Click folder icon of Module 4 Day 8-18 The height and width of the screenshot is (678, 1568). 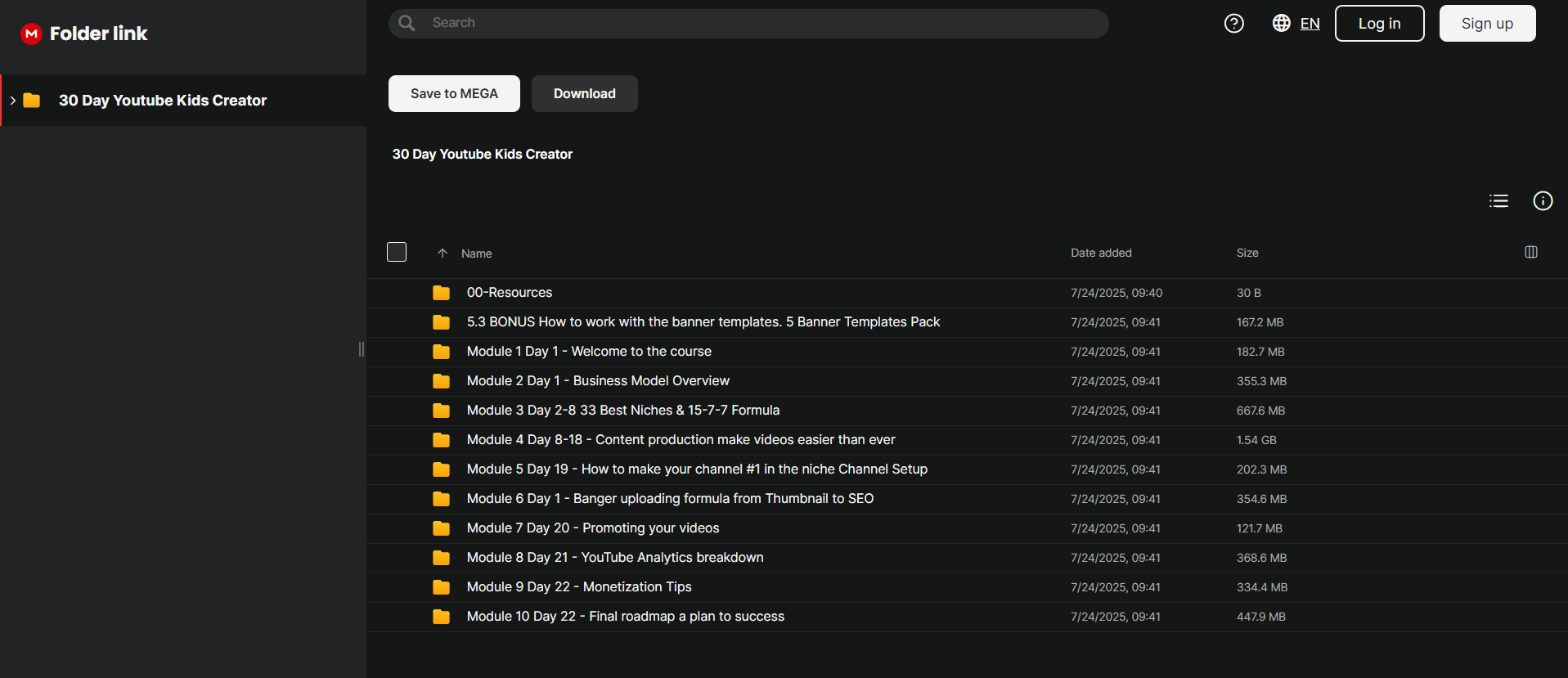click(x=441, y=440)
